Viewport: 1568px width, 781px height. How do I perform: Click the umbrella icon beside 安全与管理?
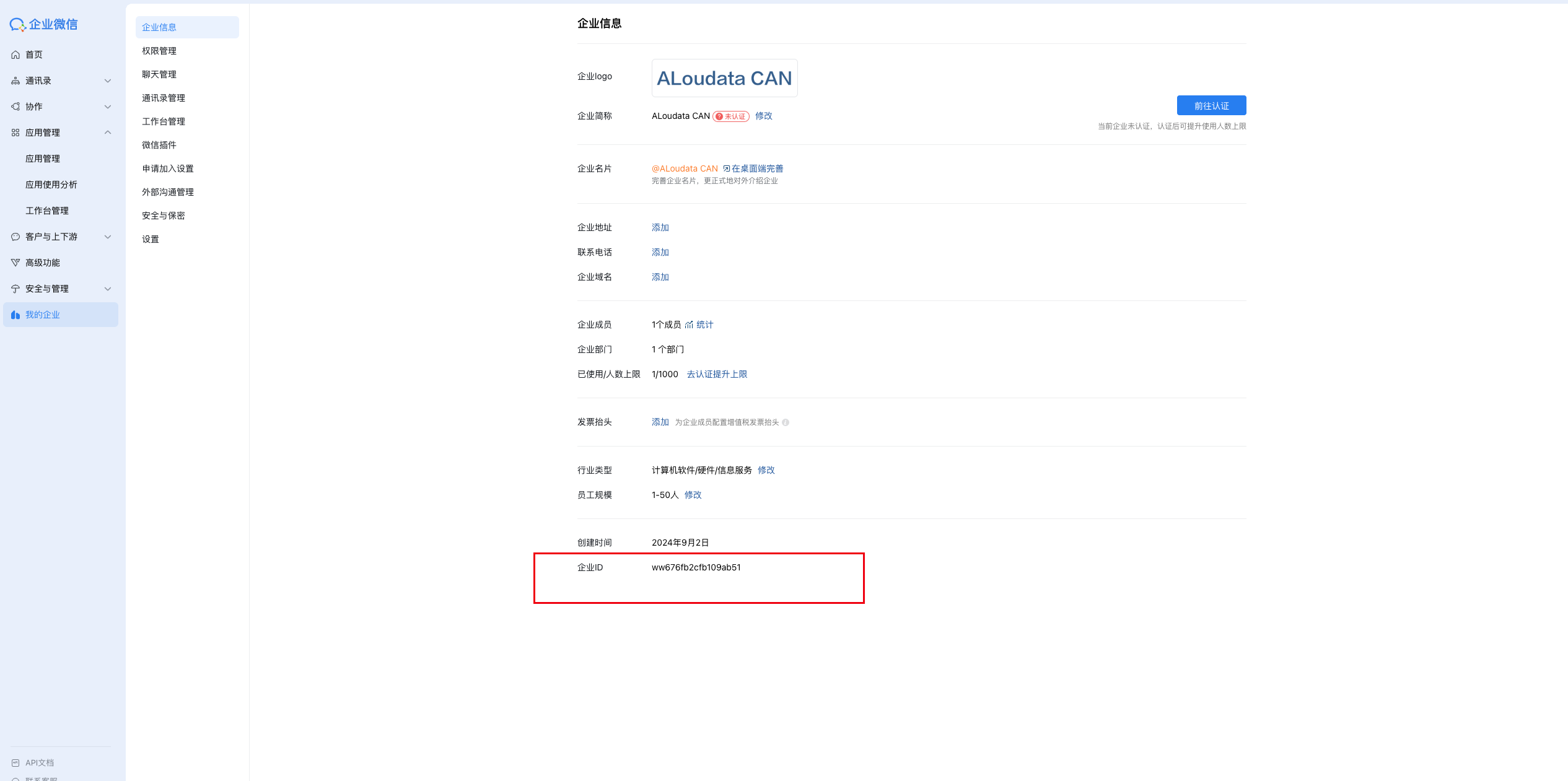pyautogui.click(x=15, y=289)
